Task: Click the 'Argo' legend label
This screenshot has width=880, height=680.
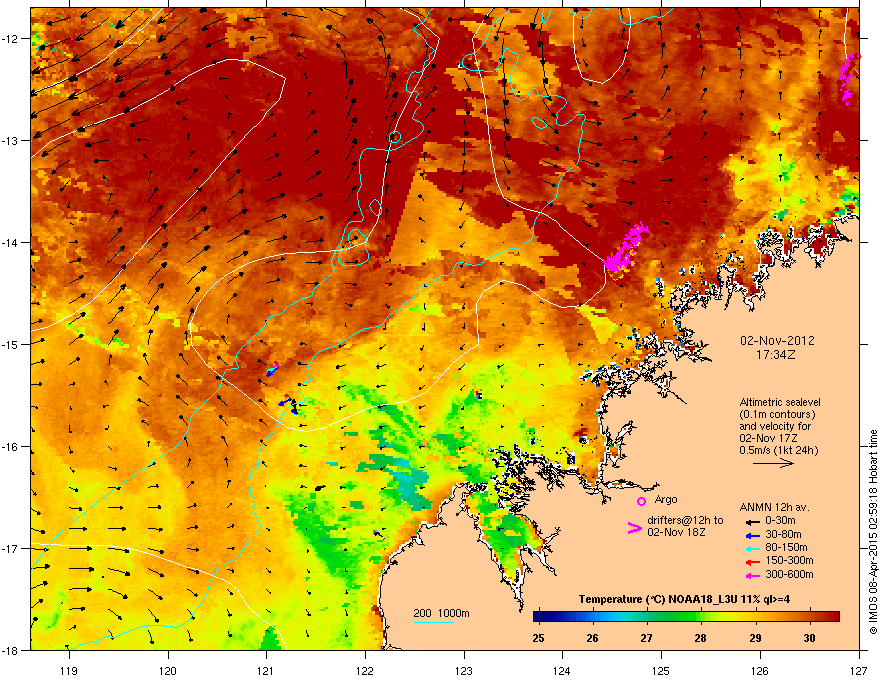Action: pos(666,499)
